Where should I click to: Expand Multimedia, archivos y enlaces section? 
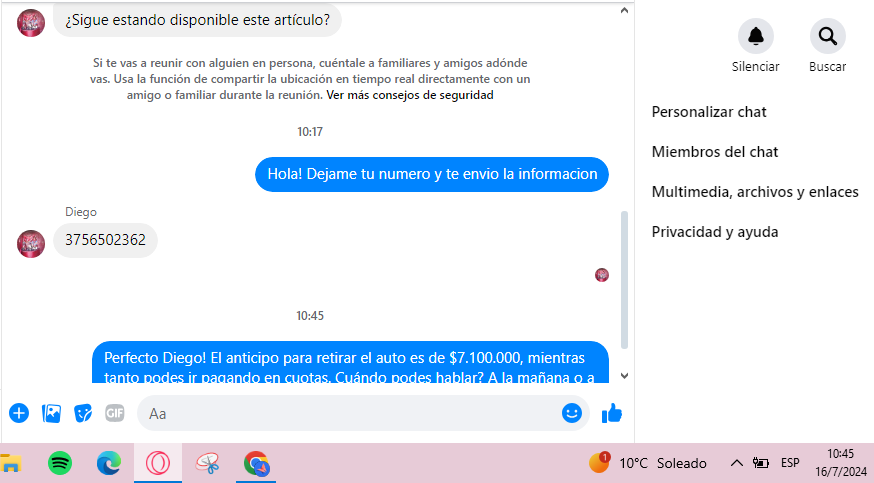[x=754, y=192]
